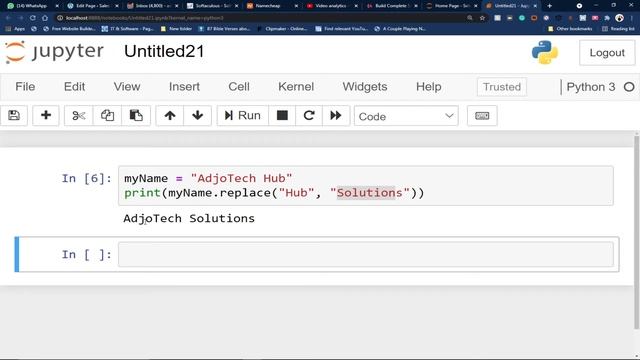This screenshot has height=360, width=640.
Task: Switch to the WhatsApp browser tab
Action: (32, 6)
